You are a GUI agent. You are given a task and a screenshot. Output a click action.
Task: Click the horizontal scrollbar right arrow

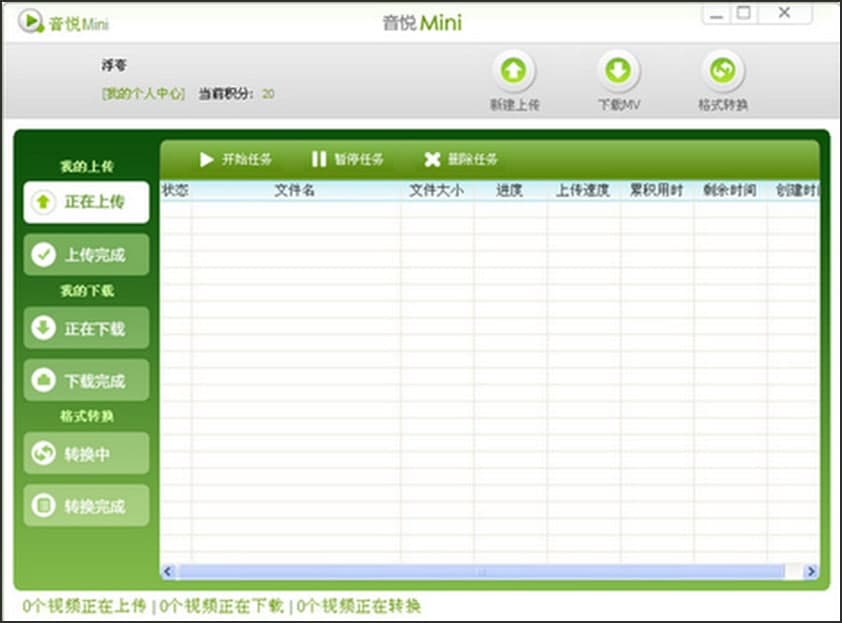click(x=811, y=571)
